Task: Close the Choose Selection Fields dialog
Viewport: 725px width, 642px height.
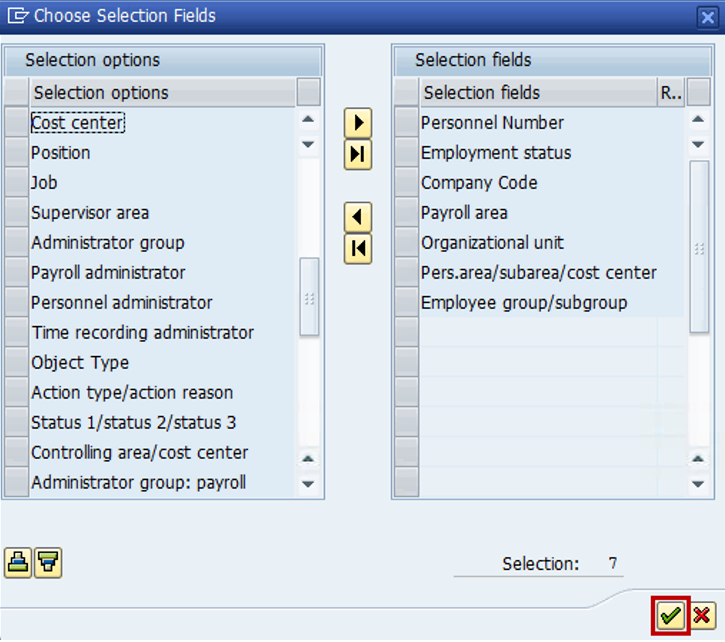Action: 707,16
